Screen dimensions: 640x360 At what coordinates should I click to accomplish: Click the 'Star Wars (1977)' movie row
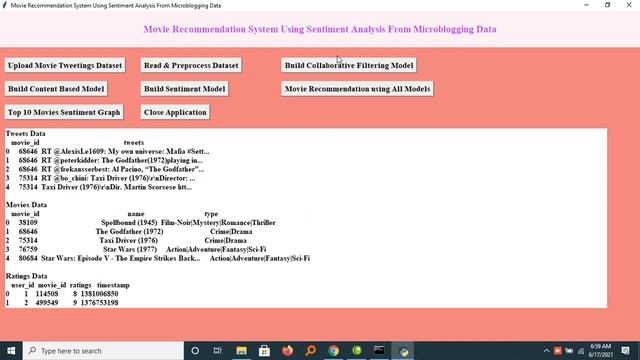[x=136, y=249]
